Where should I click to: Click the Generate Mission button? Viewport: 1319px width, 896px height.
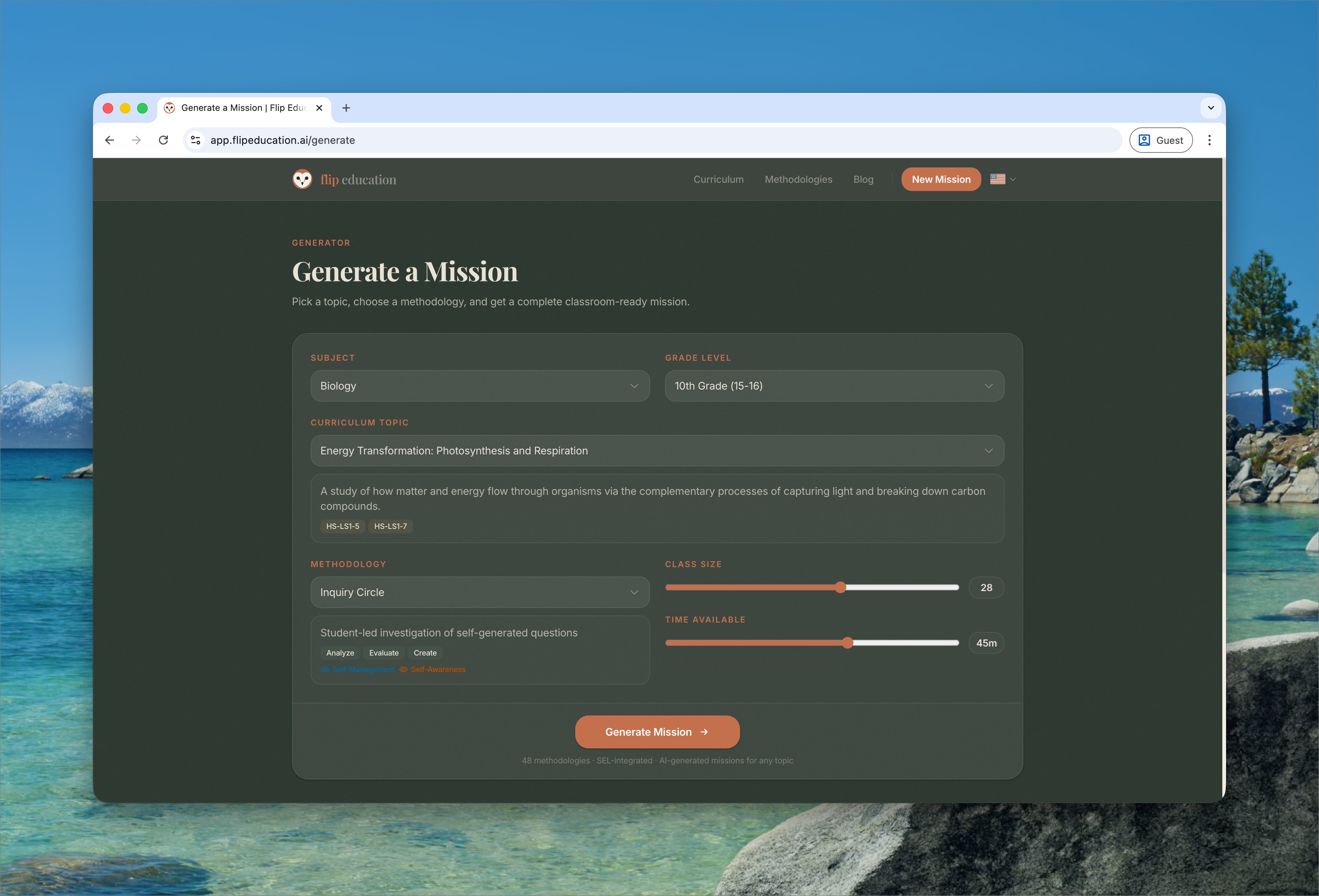(657, 732)
